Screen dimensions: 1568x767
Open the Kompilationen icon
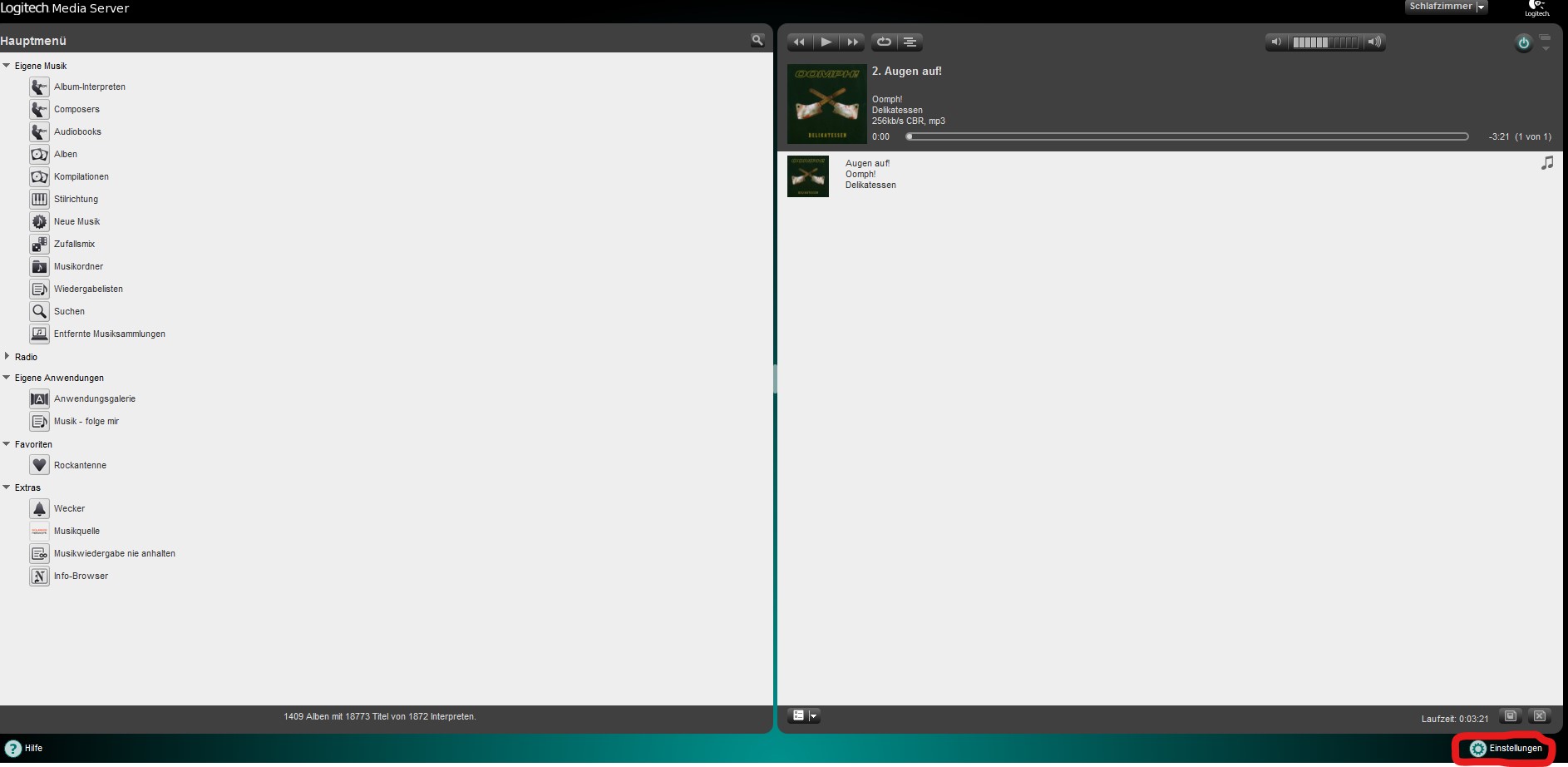pyautogui.click(x=39, y=176)
